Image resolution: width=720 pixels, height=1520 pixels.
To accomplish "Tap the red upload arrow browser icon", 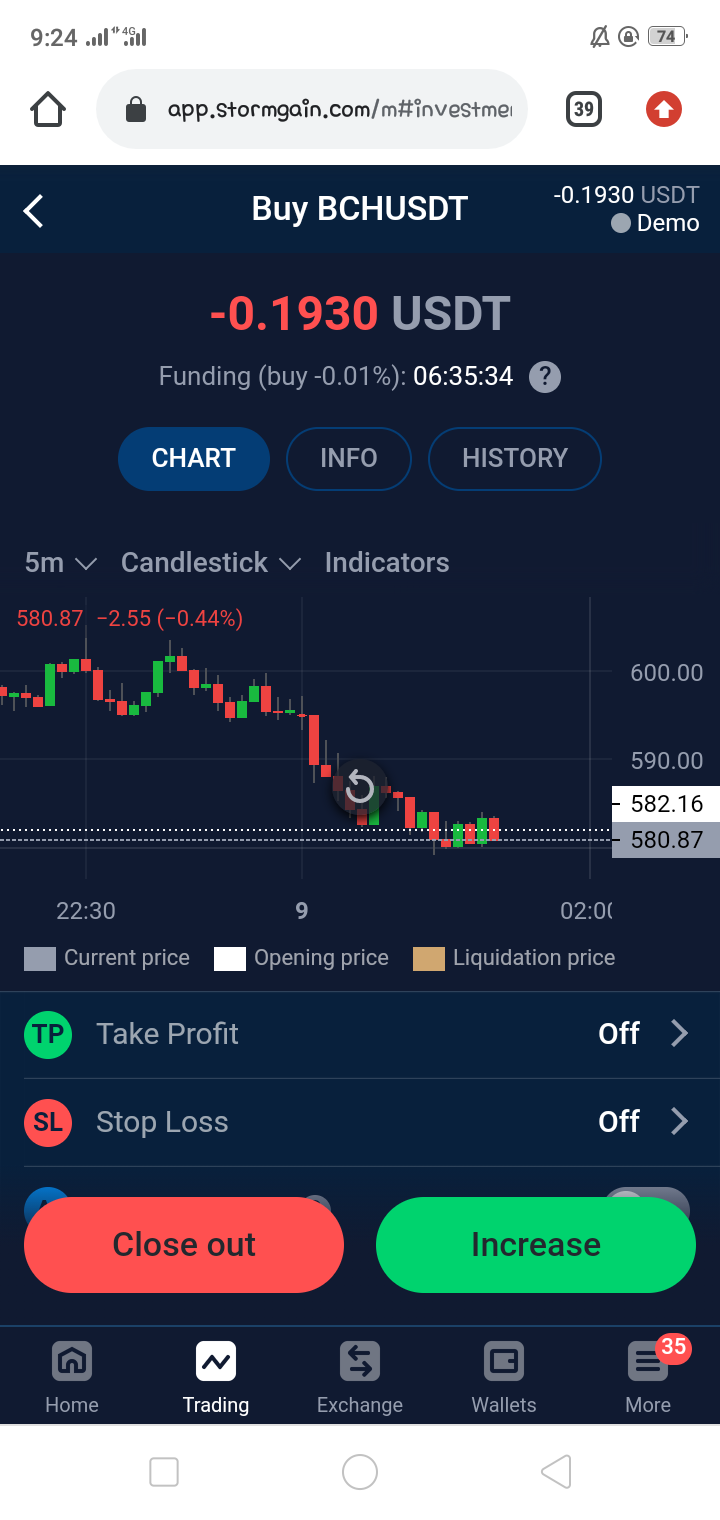I will point(664,109).
